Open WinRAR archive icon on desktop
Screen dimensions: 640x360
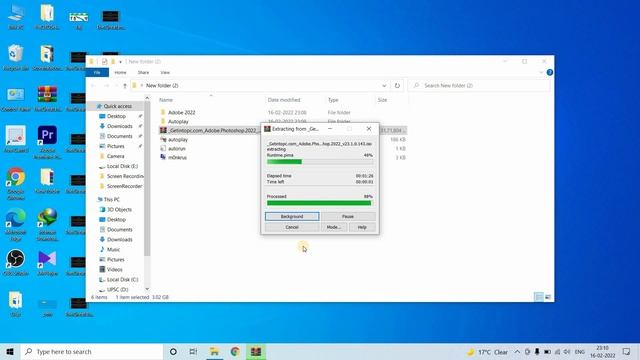47,98
